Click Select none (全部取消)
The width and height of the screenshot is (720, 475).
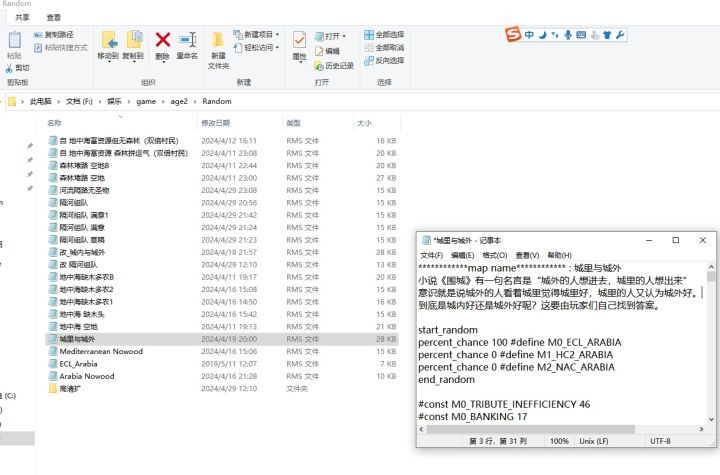(384, 47)
